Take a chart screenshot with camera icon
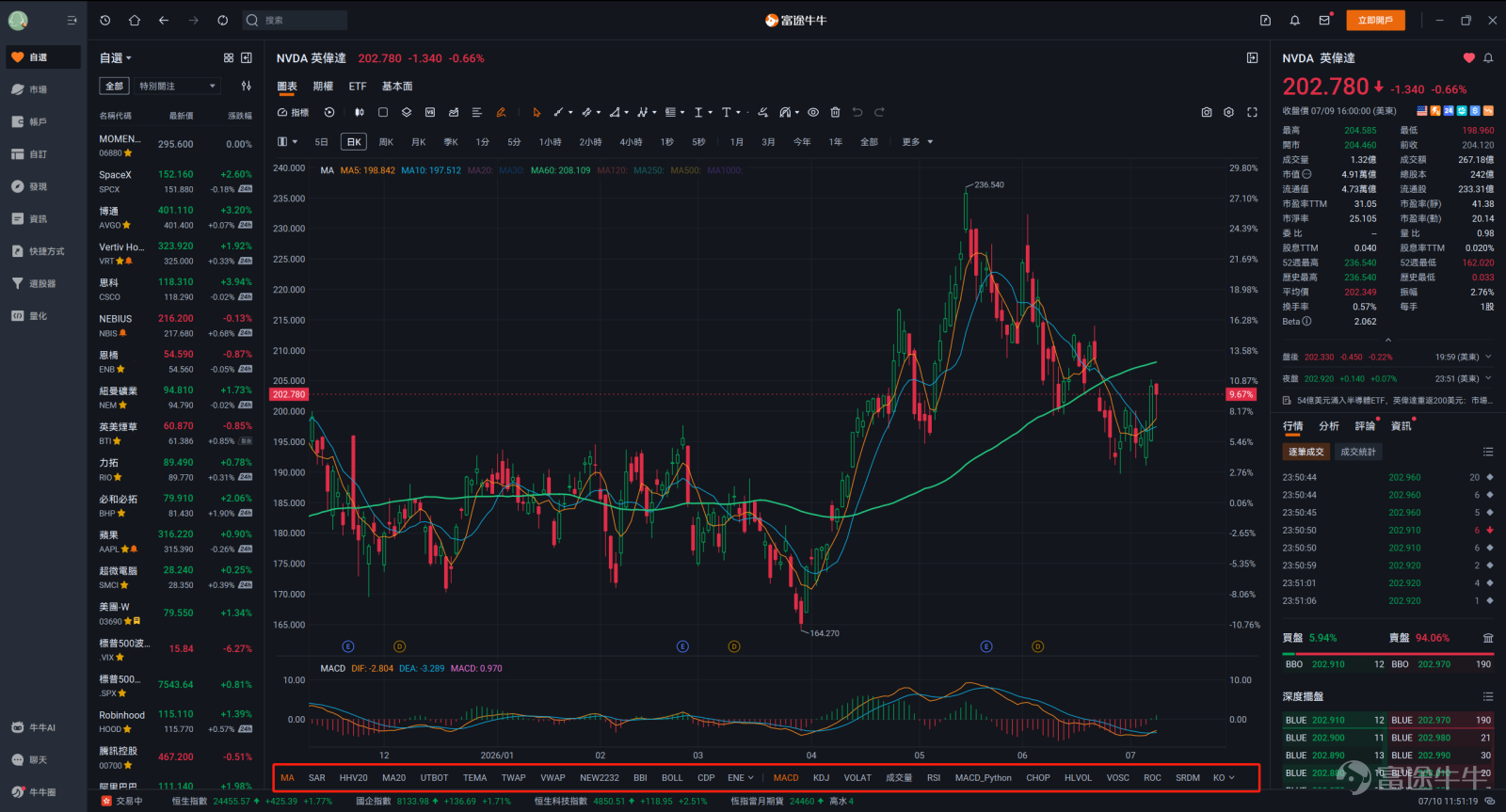This screenshot has width=1506, height=812. (1207, 112)
